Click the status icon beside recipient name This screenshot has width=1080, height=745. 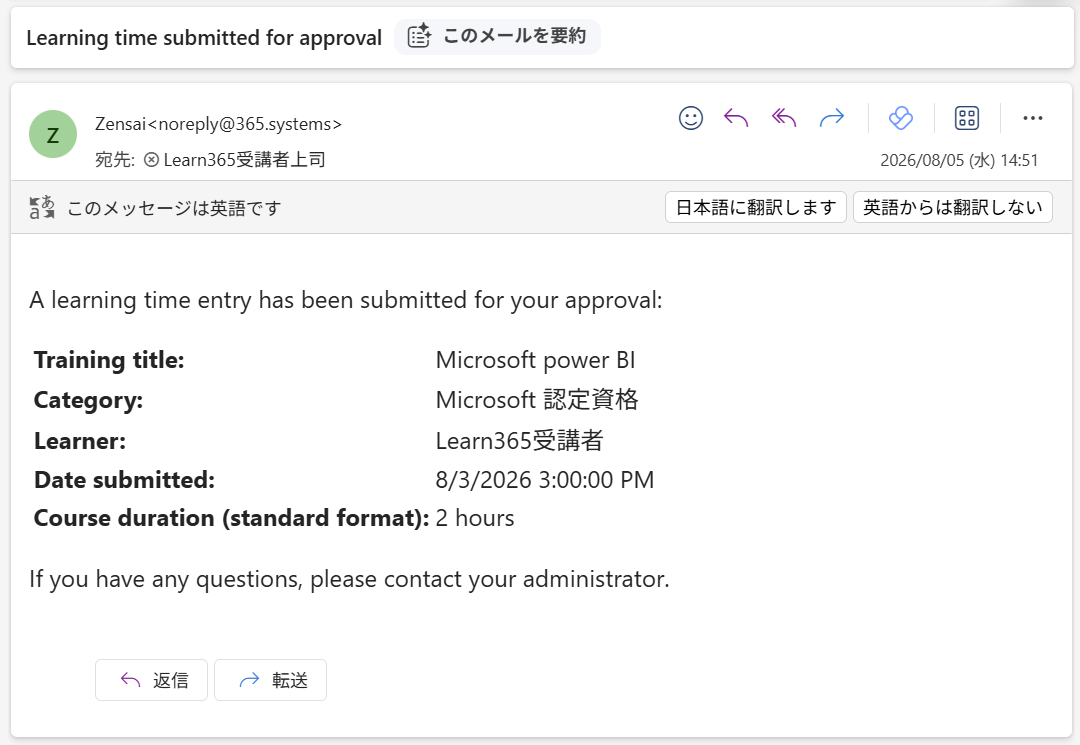[152, 160]
